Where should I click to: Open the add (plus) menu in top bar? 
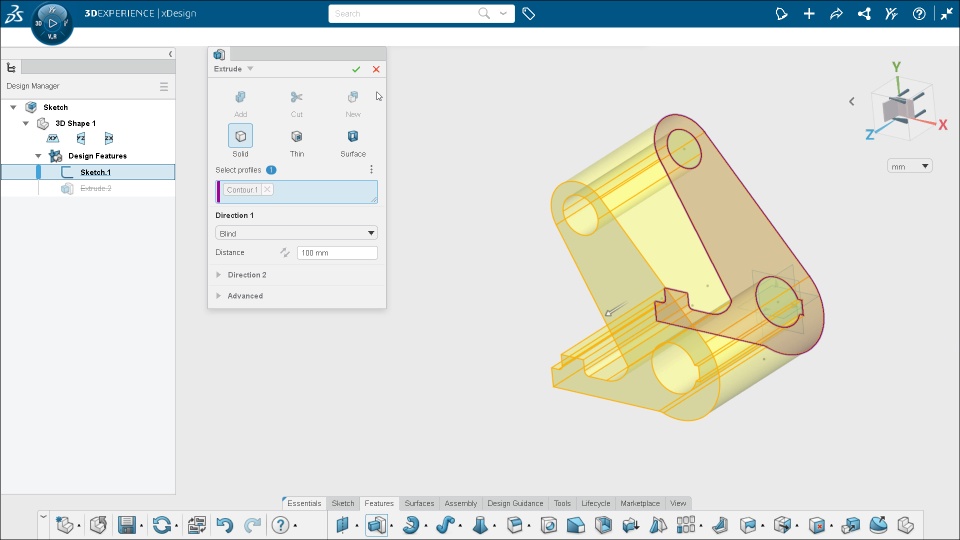(809, 13)
